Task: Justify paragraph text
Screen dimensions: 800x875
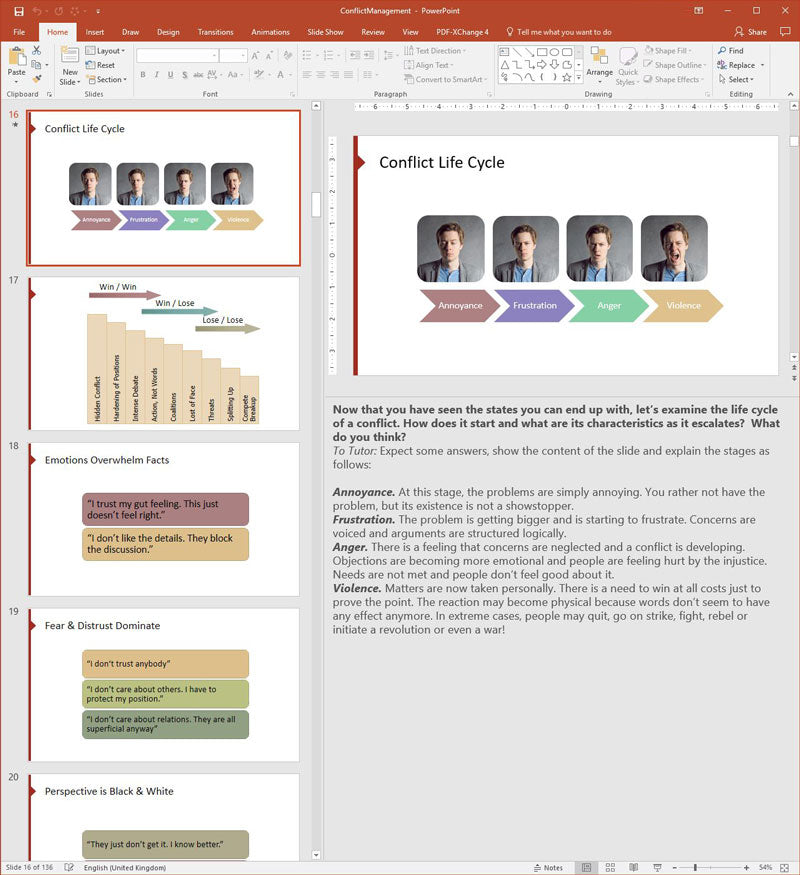Action: point(348,74)
